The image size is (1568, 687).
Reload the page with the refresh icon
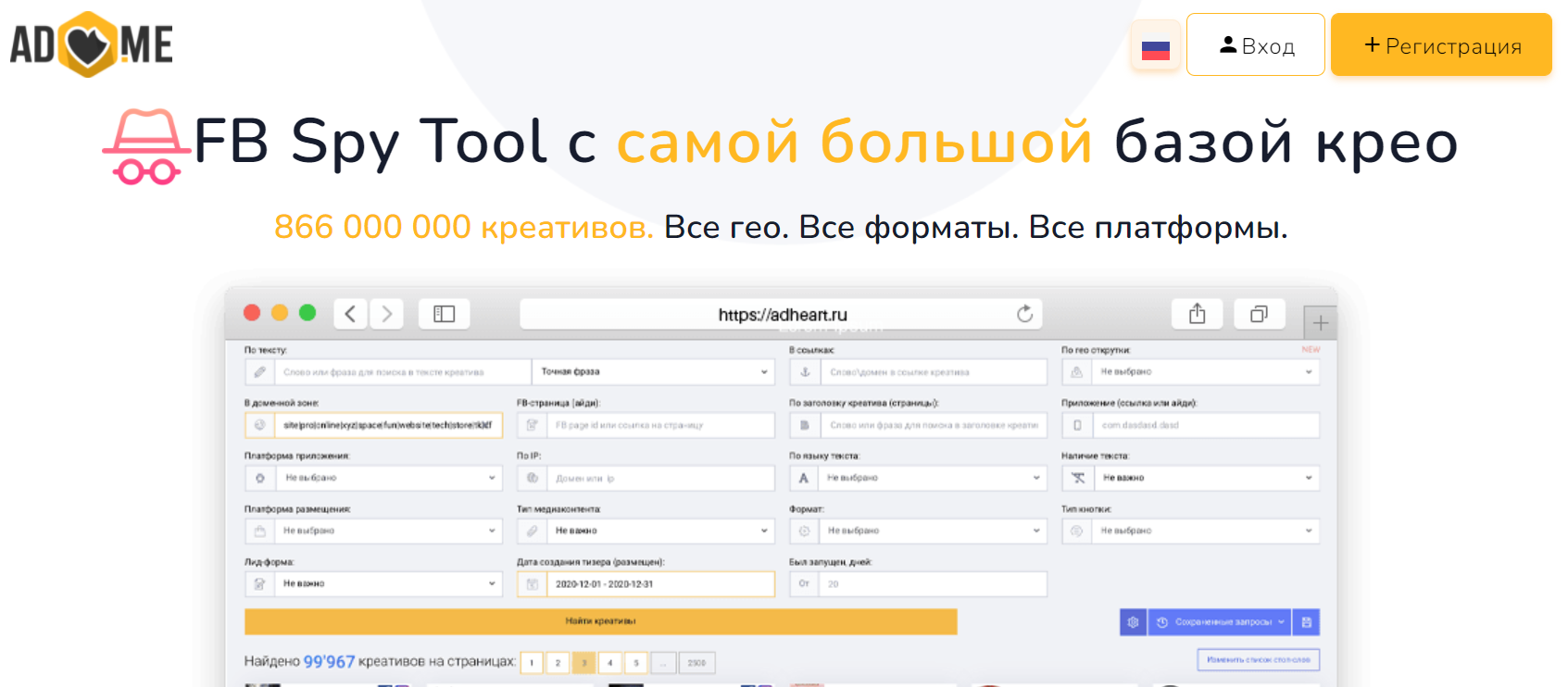tap(1024, 314)
